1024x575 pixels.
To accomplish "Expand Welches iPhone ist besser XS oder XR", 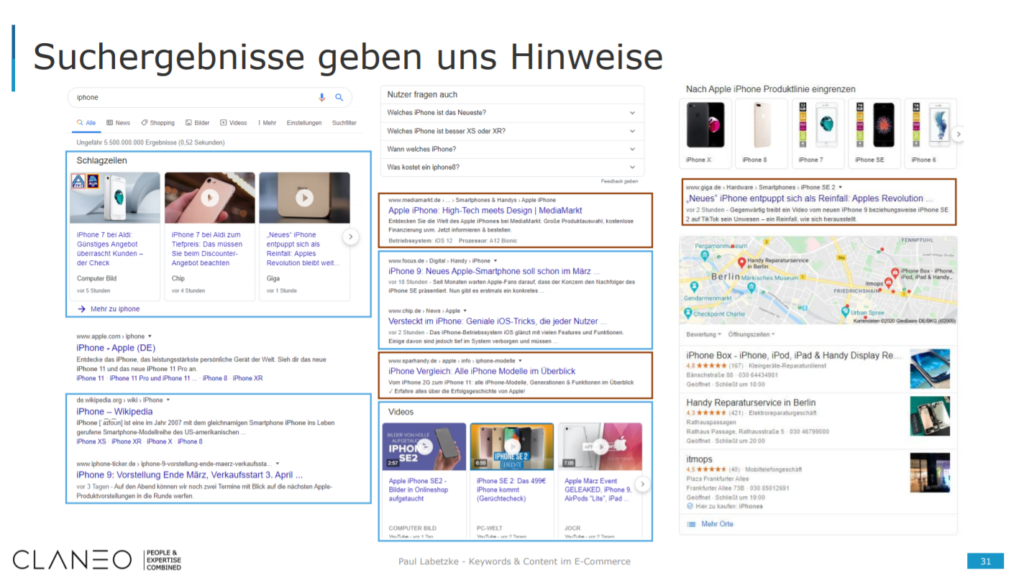I will pos(512,131).
